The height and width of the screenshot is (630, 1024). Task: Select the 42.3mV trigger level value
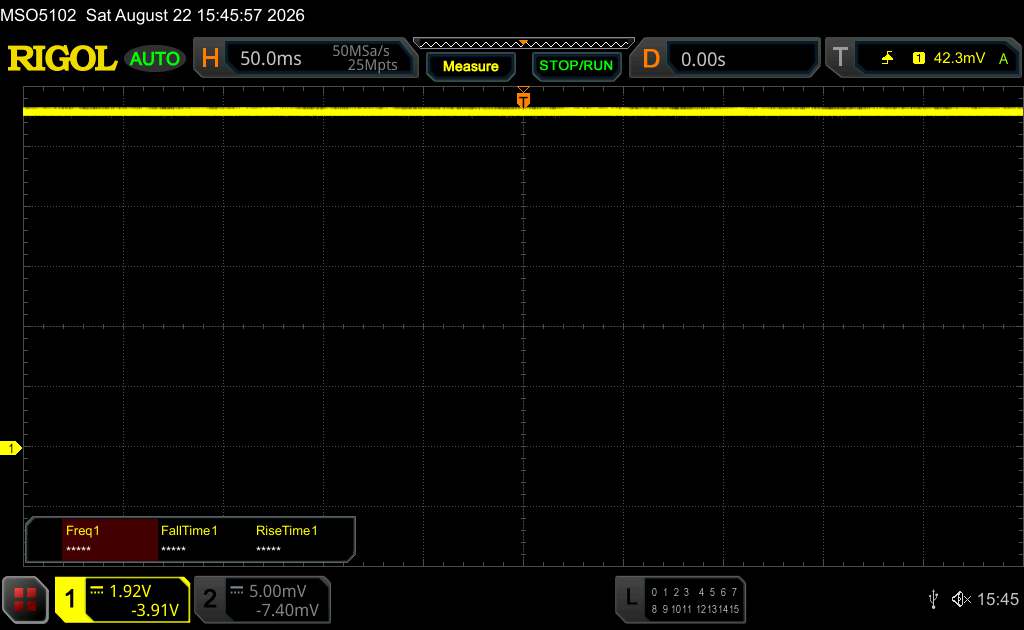pyautogui.click(x=959, y=58)
